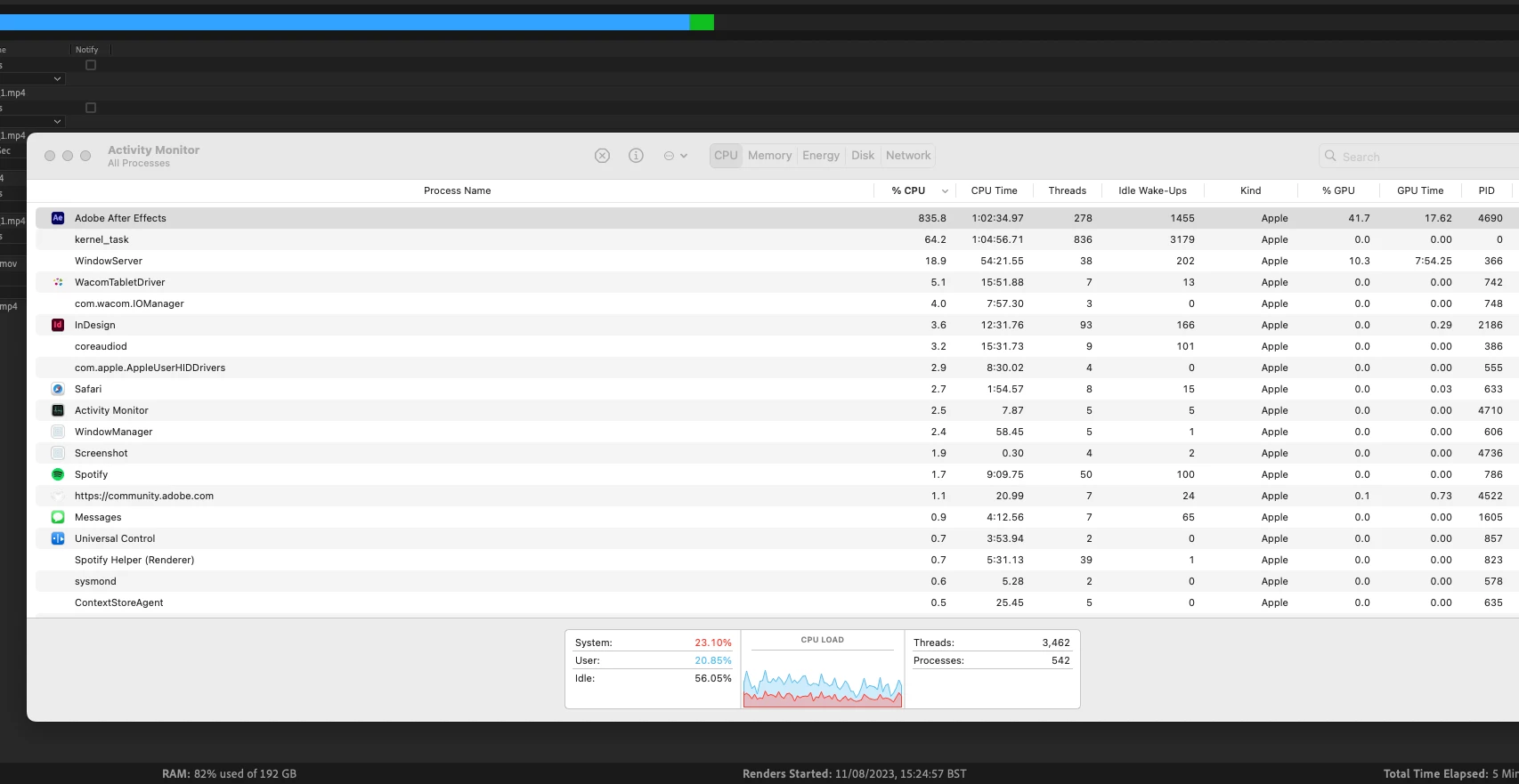The width and height of the screenshot is (1519, 784).
Task: Click the User 20.85% value
Action: click(713, 660)
